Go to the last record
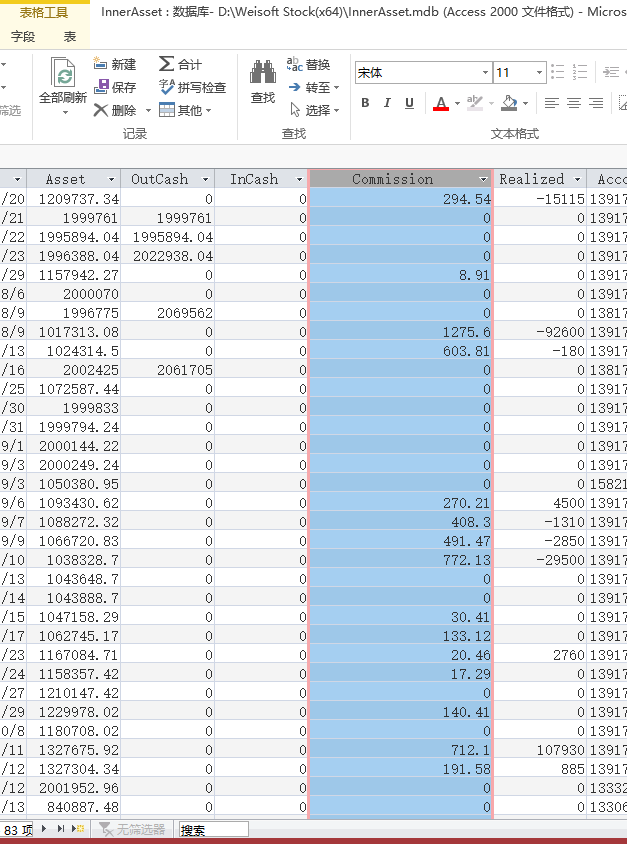 click(60, 829)
